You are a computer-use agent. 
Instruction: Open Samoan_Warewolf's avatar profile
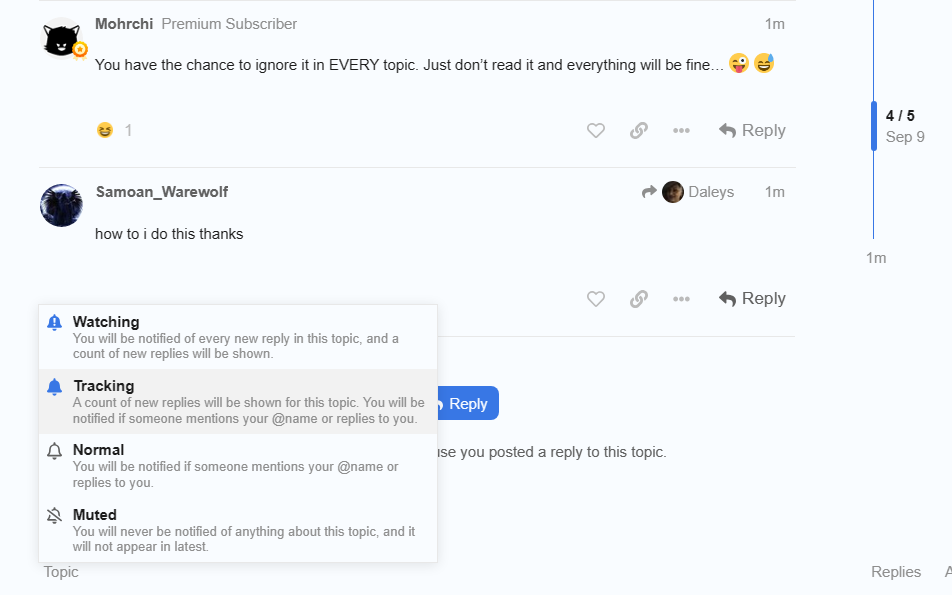click(x=61, y=205)
